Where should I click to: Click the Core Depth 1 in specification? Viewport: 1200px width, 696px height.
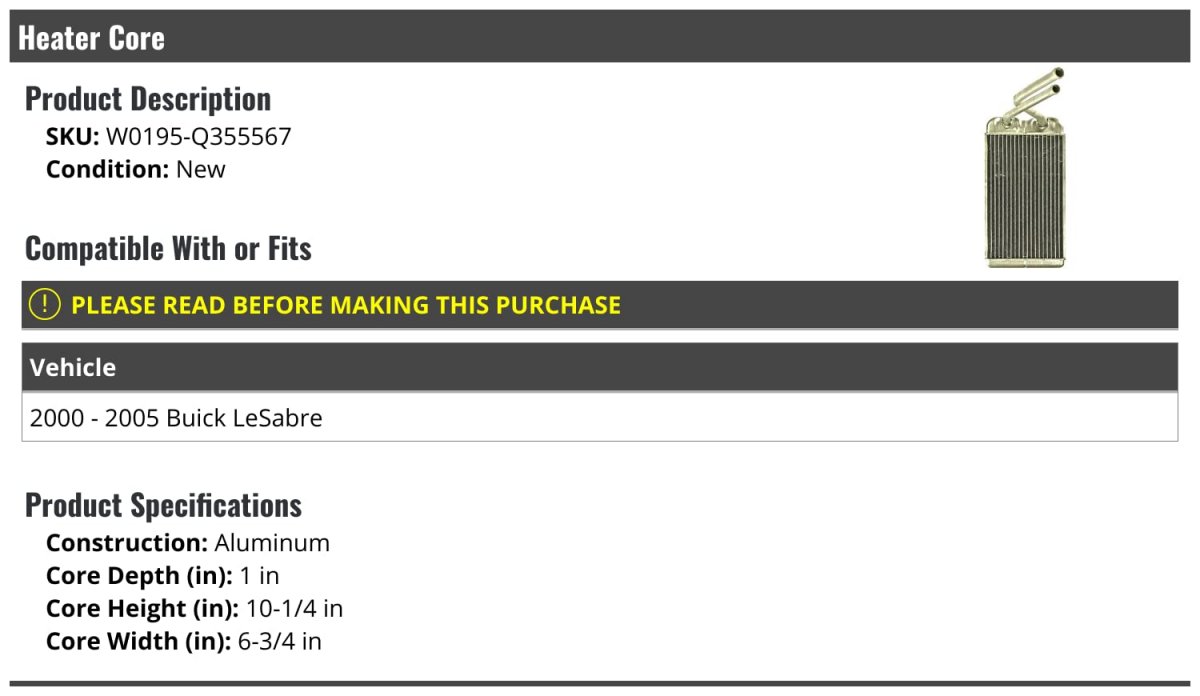(163, 576)
